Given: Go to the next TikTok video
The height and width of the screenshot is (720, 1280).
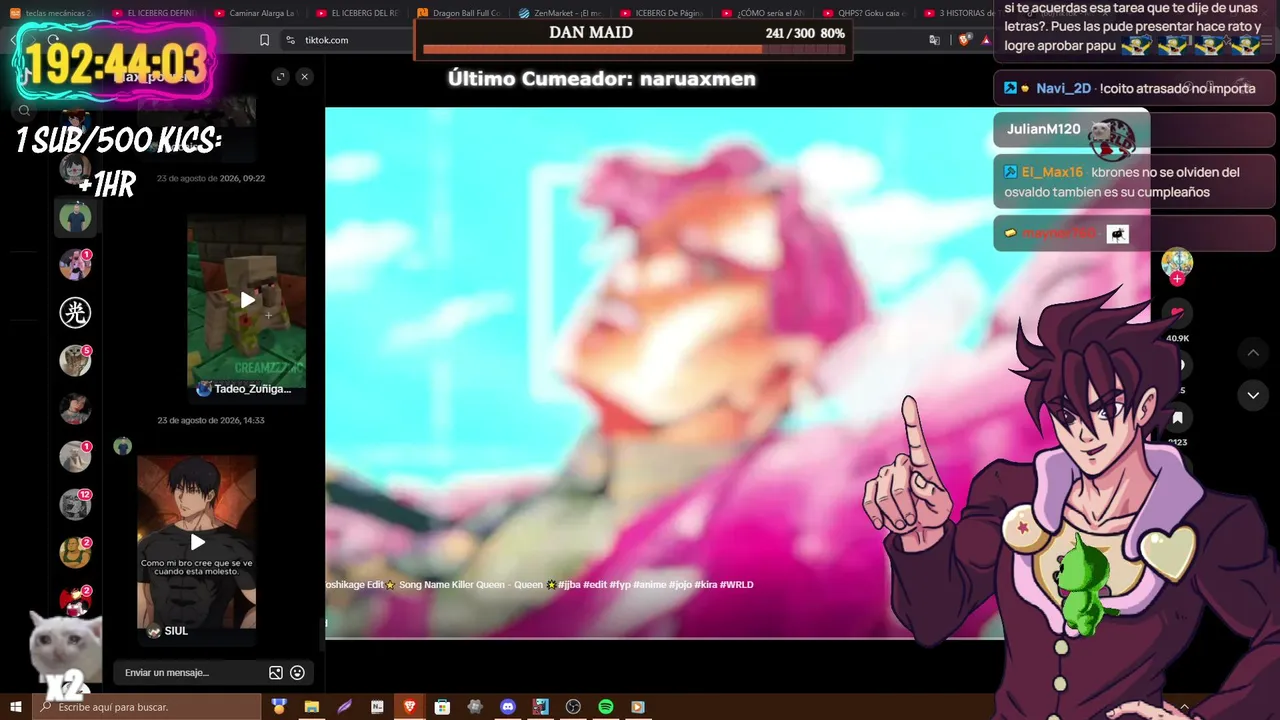Looking at the screenshot, I should (1253, 395).
